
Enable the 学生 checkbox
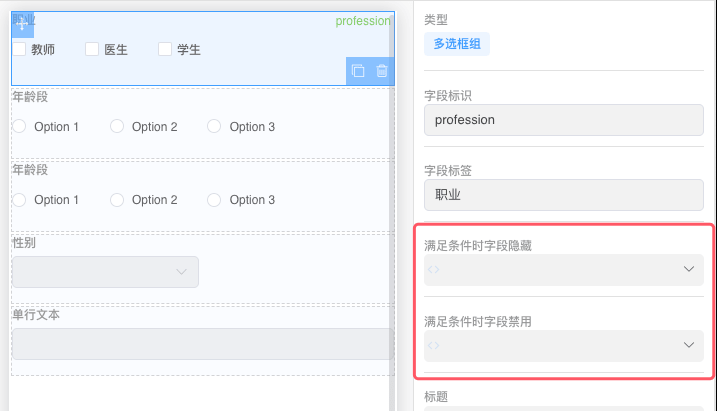pos(165,49)
